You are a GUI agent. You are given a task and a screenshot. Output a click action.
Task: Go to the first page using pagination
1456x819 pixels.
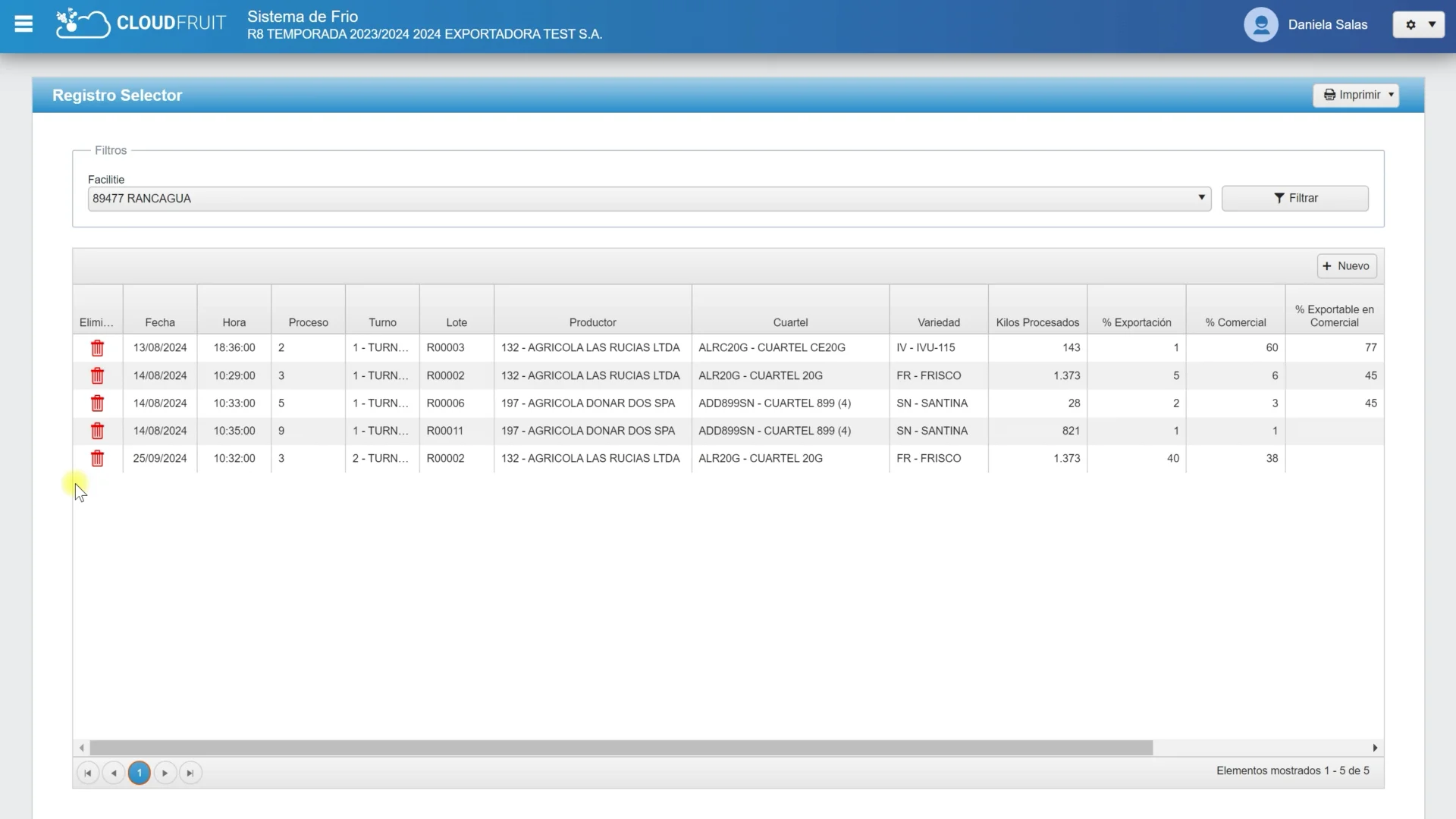click(x=87, y=772)
